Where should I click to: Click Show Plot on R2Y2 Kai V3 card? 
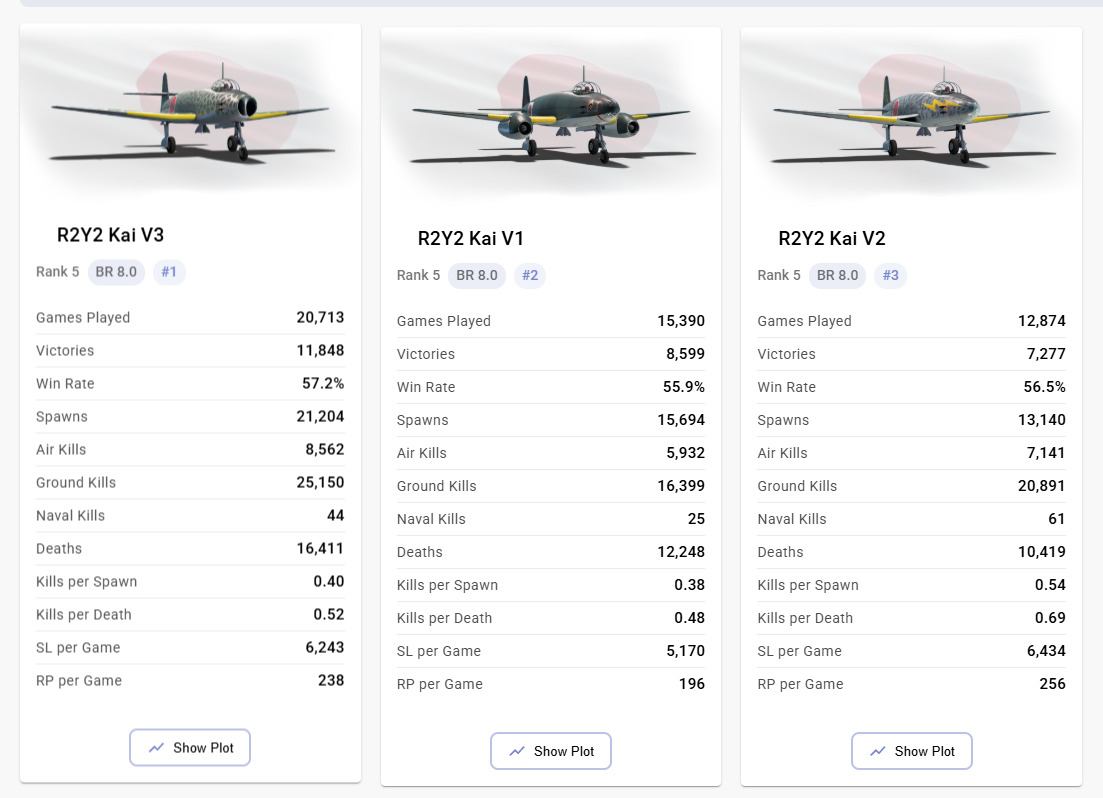[x=190, y=748]
